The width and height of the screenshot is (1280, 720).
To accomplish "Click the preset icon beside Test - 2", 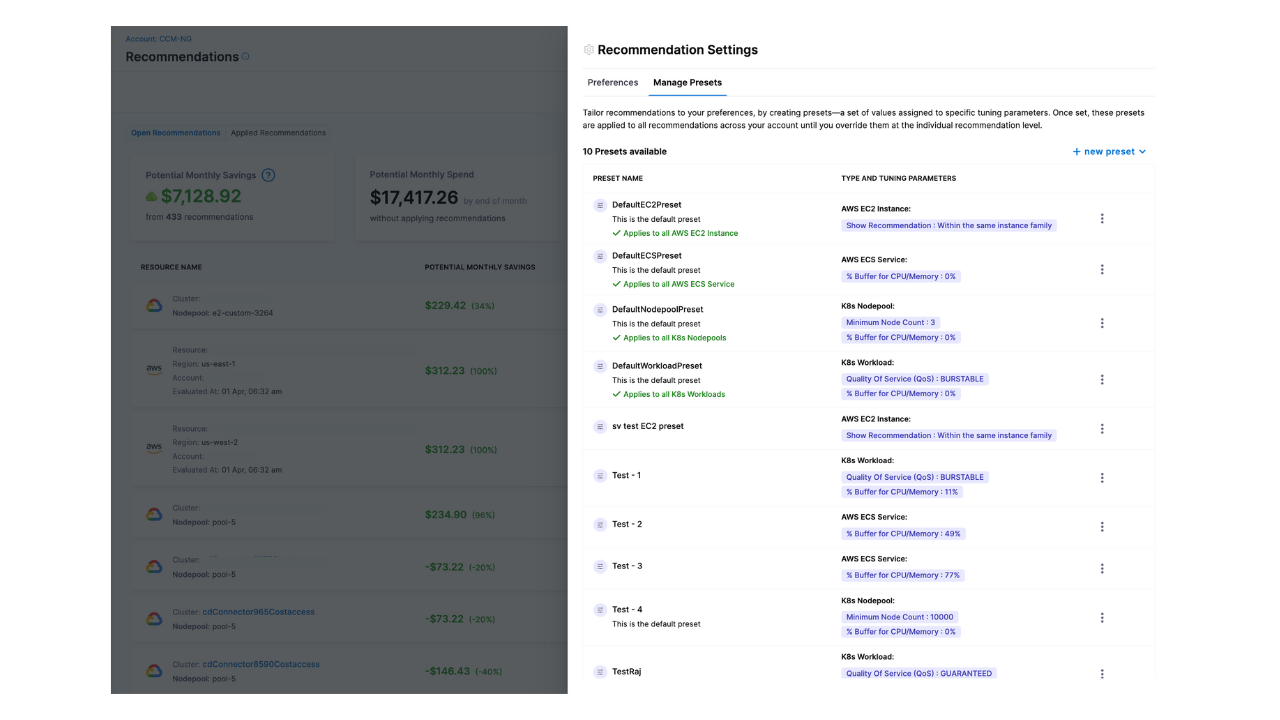I will pyautogui.click(x=600, y=524).
